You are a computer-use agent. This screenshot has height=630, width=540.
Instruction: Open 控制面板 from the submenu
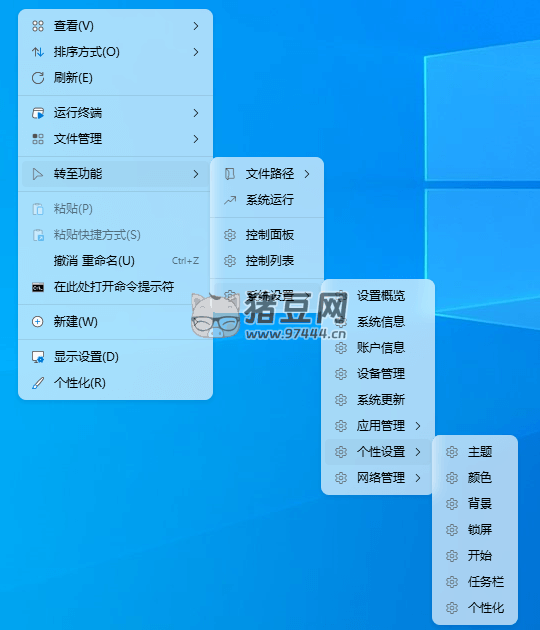pyautogui.click(x=267, y=235)
